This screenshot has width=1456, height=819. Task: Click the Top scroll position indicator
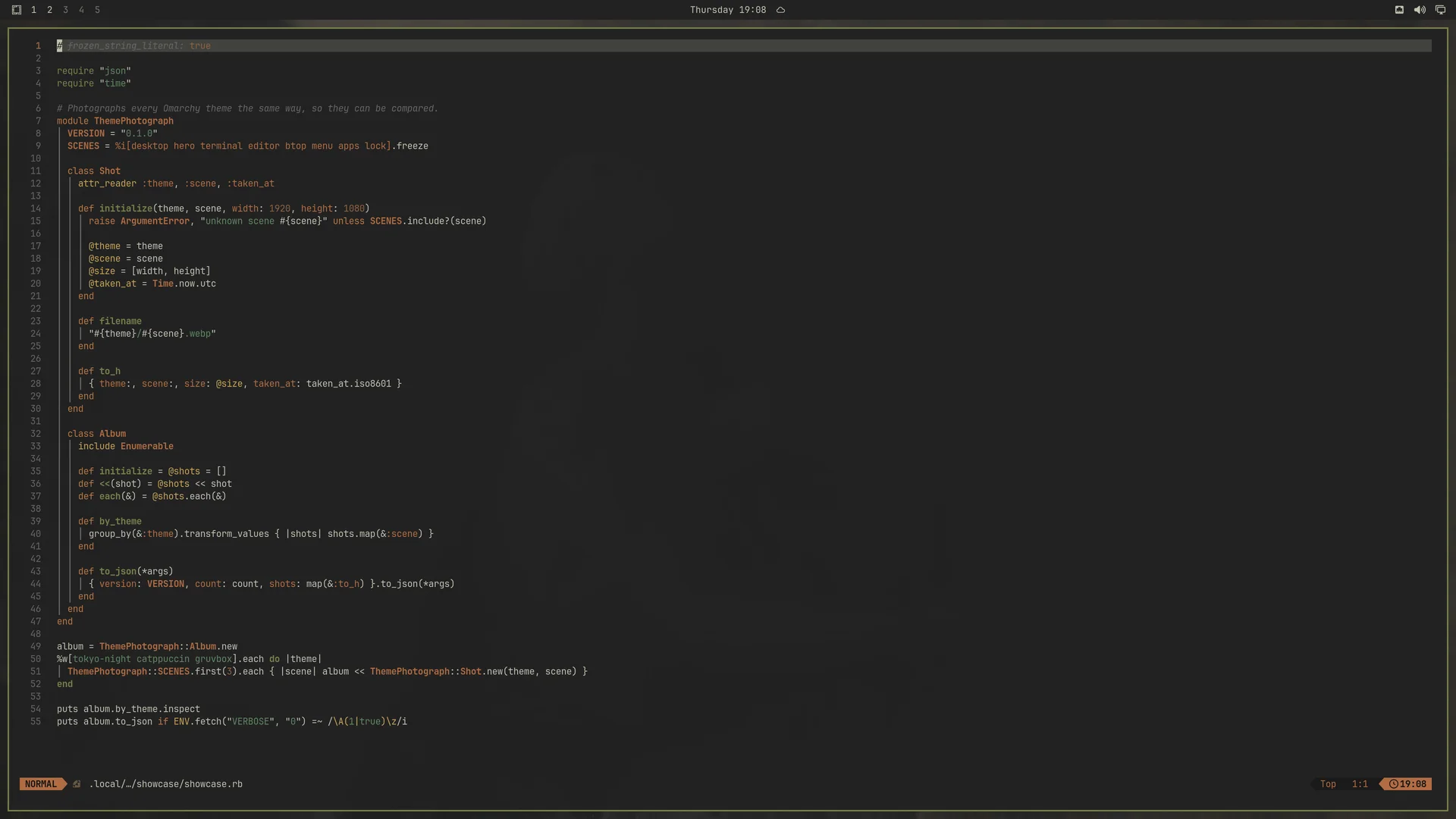1328,784
